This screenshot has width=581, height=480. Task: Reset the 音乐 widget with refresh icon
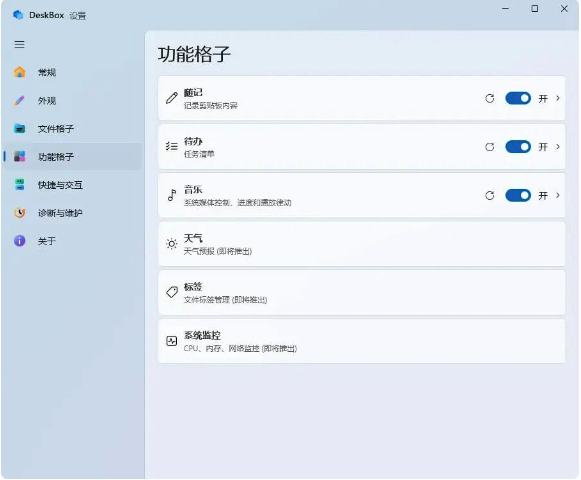pyautogui.click(x=489, y=195)
